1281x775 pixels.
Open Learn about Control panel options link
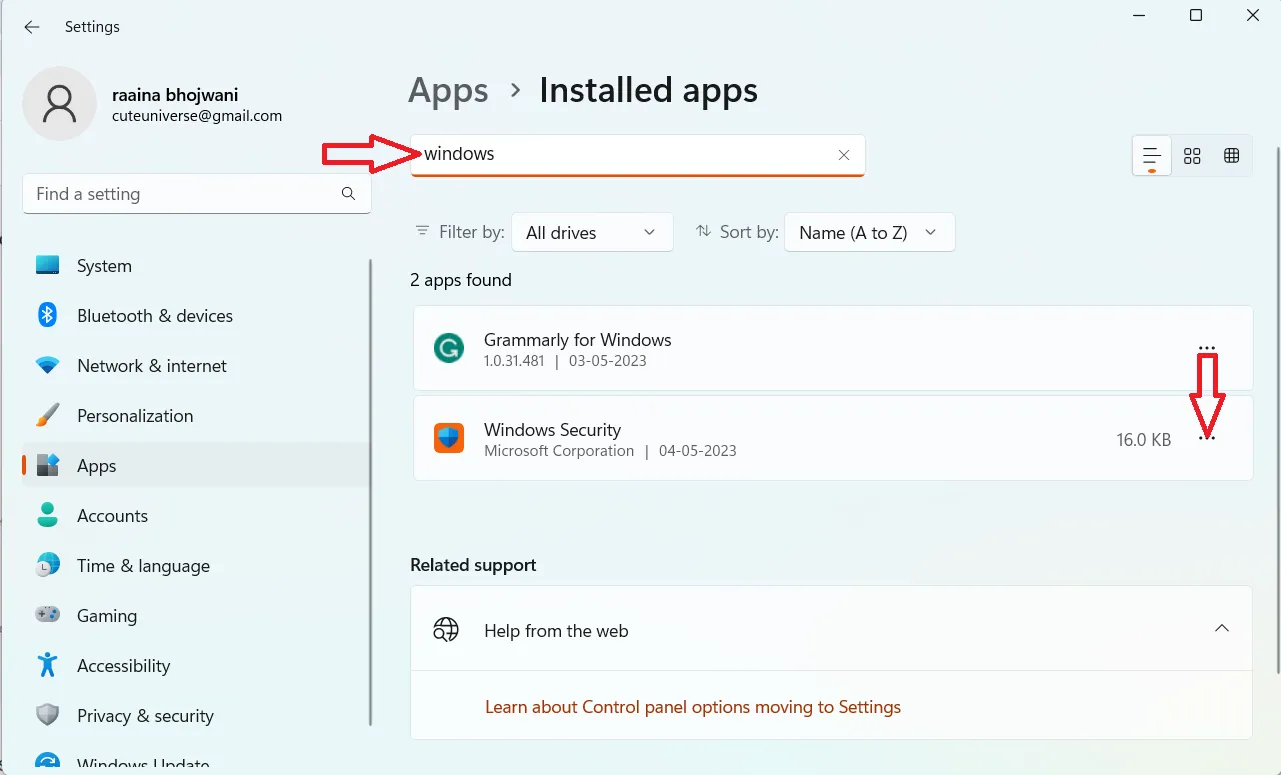coord(693,707)
